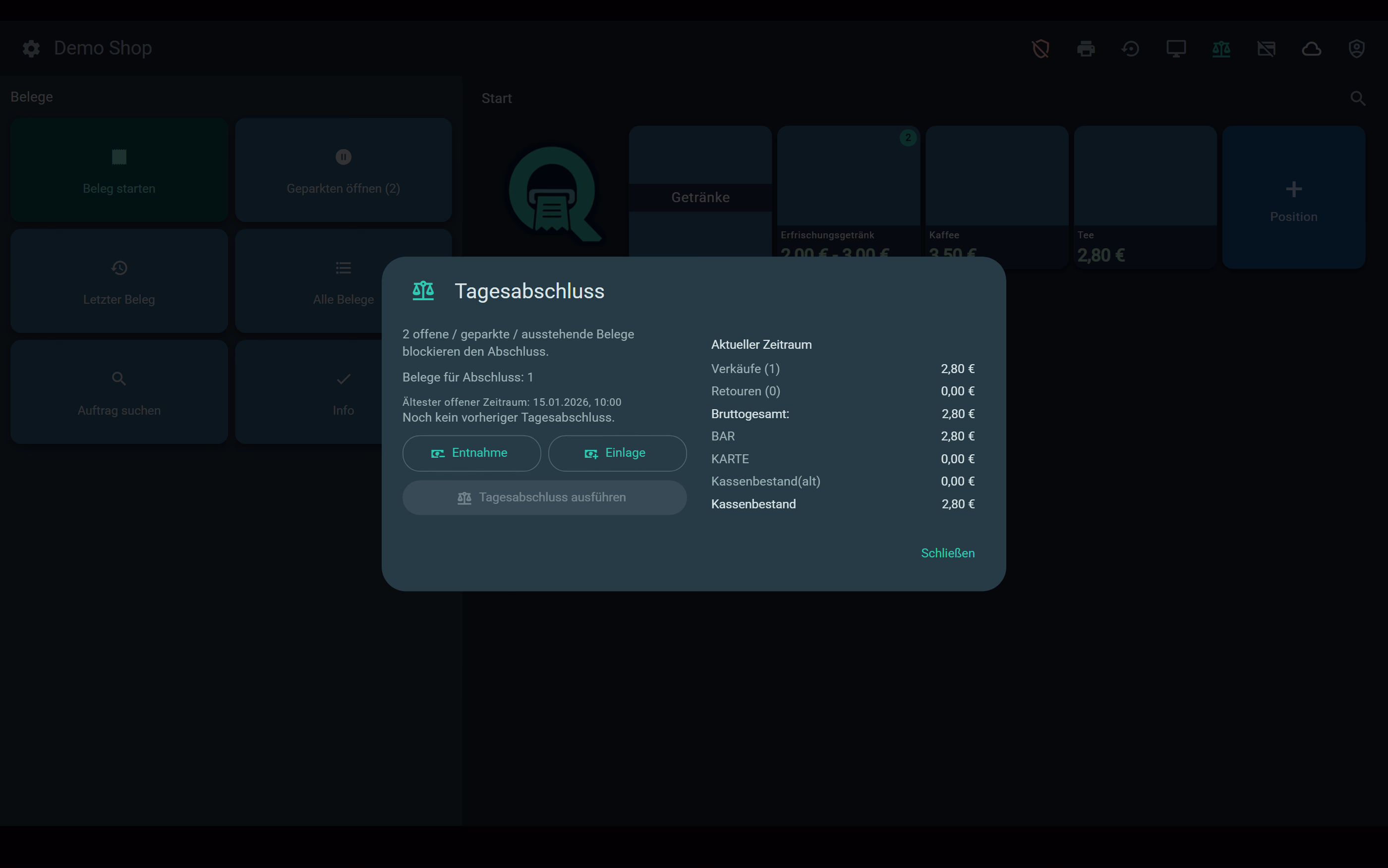Select the Tee product tile

click(x=1145, y=197)
